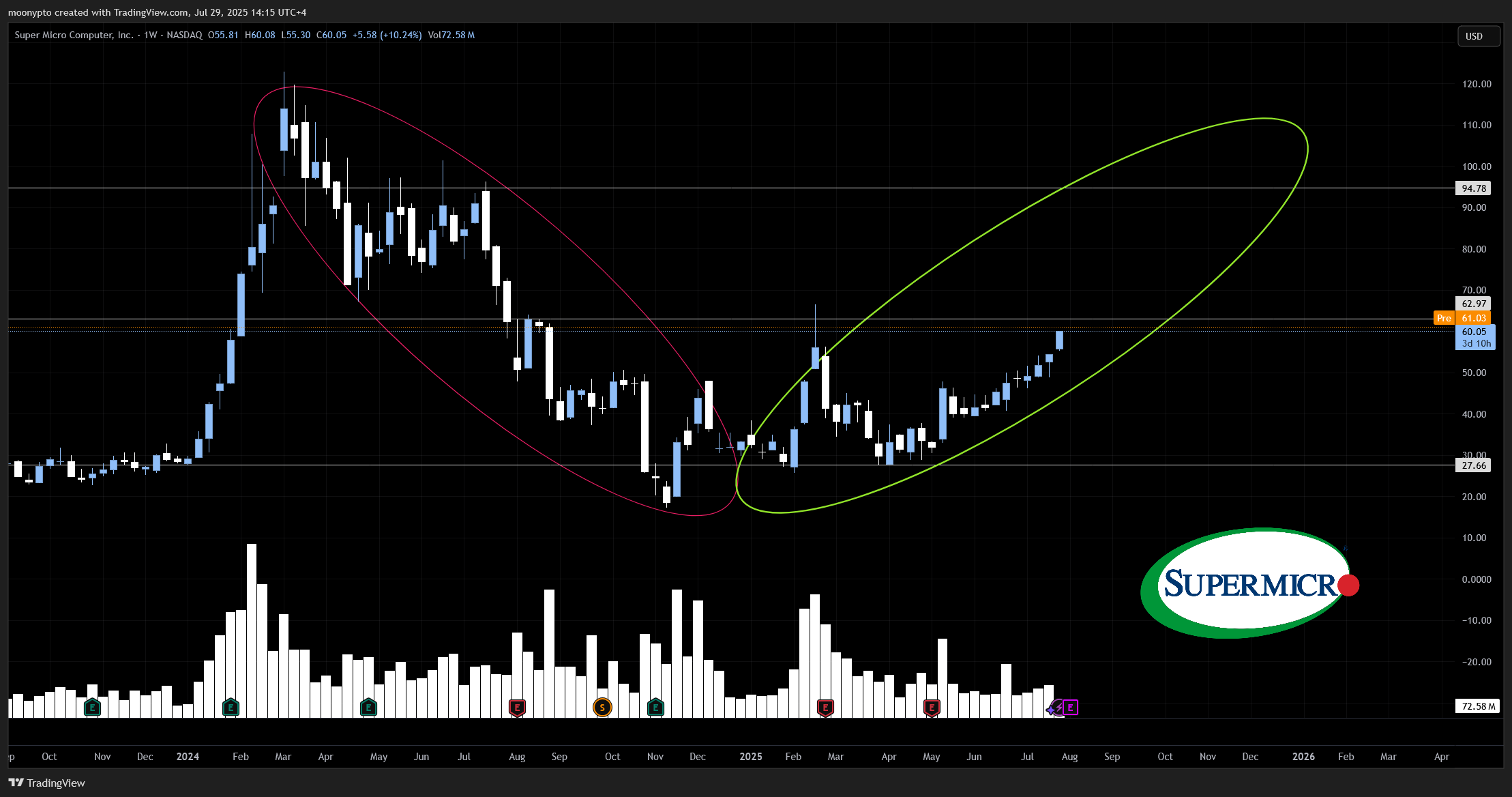Select the 62.97 horizontal line price label
Viewport: 1512px width, 797px height.
coord(1473,304)
